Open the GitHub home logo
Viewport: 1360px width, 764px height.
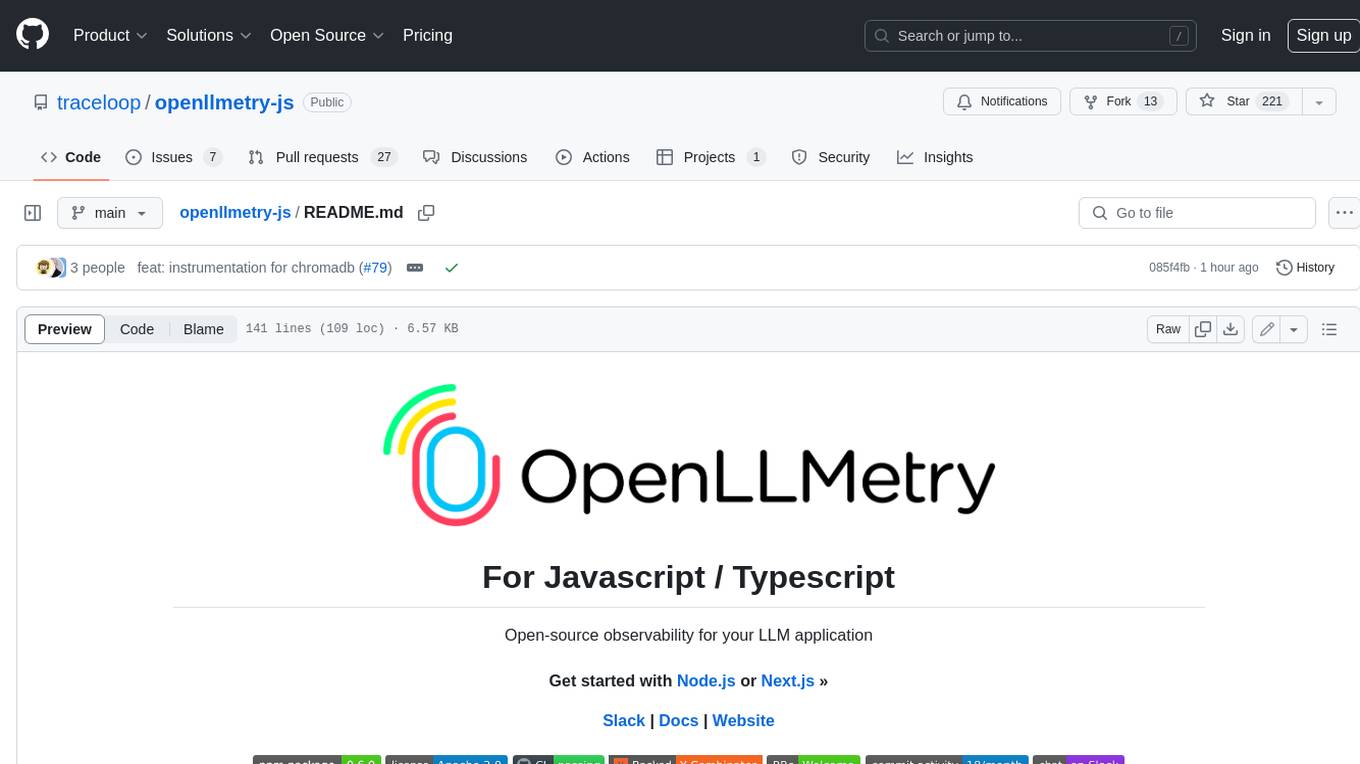32,35
